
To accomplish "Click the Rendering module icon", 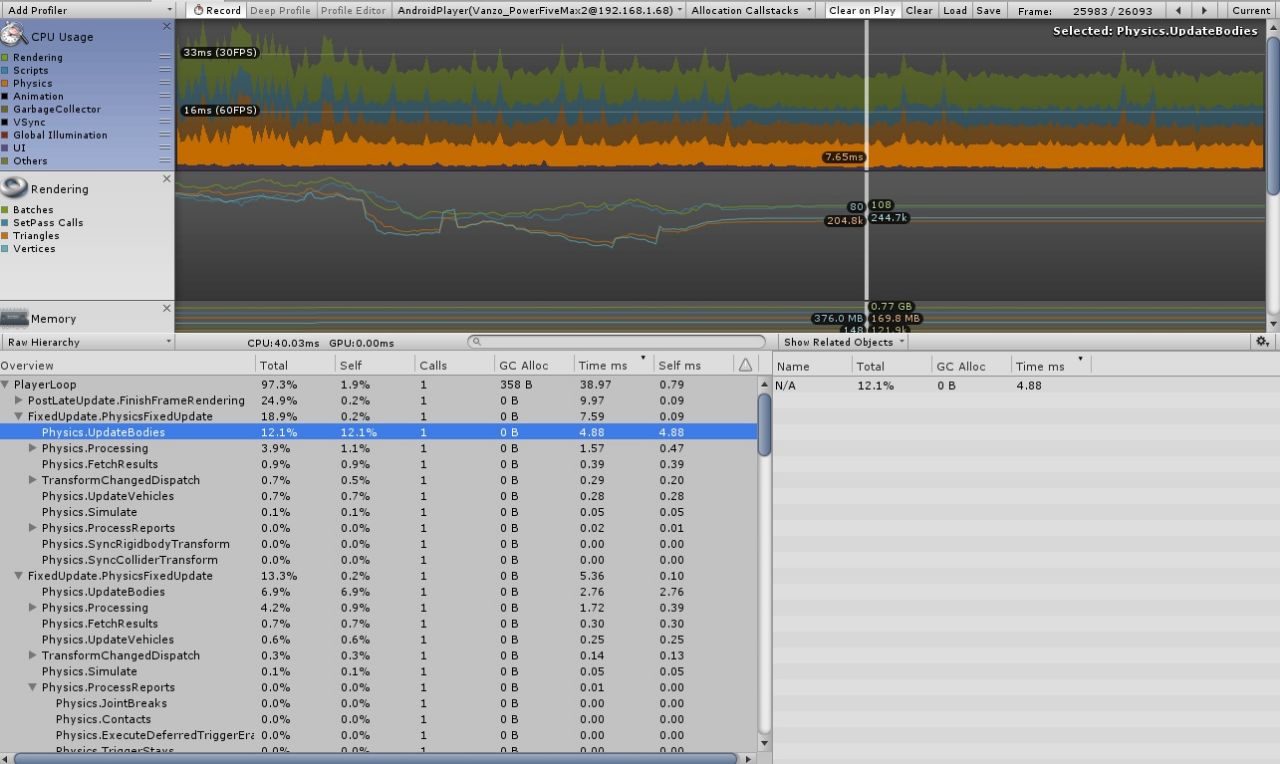I will (14, 187).
